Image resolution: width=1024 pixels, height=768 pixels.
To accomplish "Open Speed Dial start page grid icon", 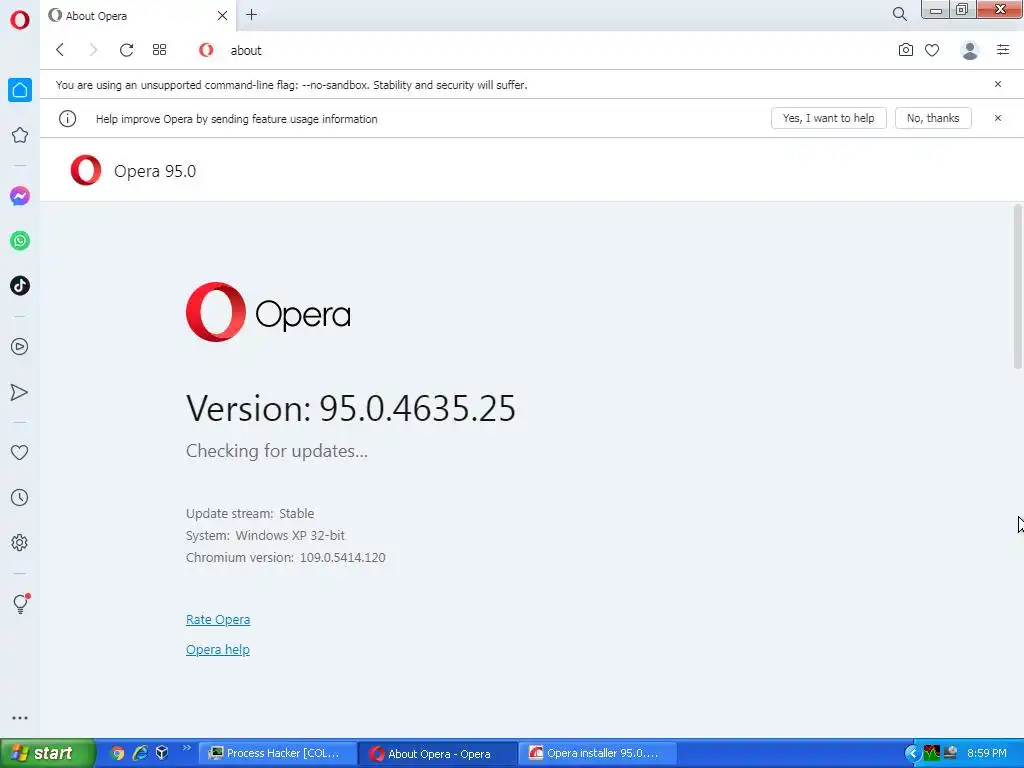I will point(159,50).
